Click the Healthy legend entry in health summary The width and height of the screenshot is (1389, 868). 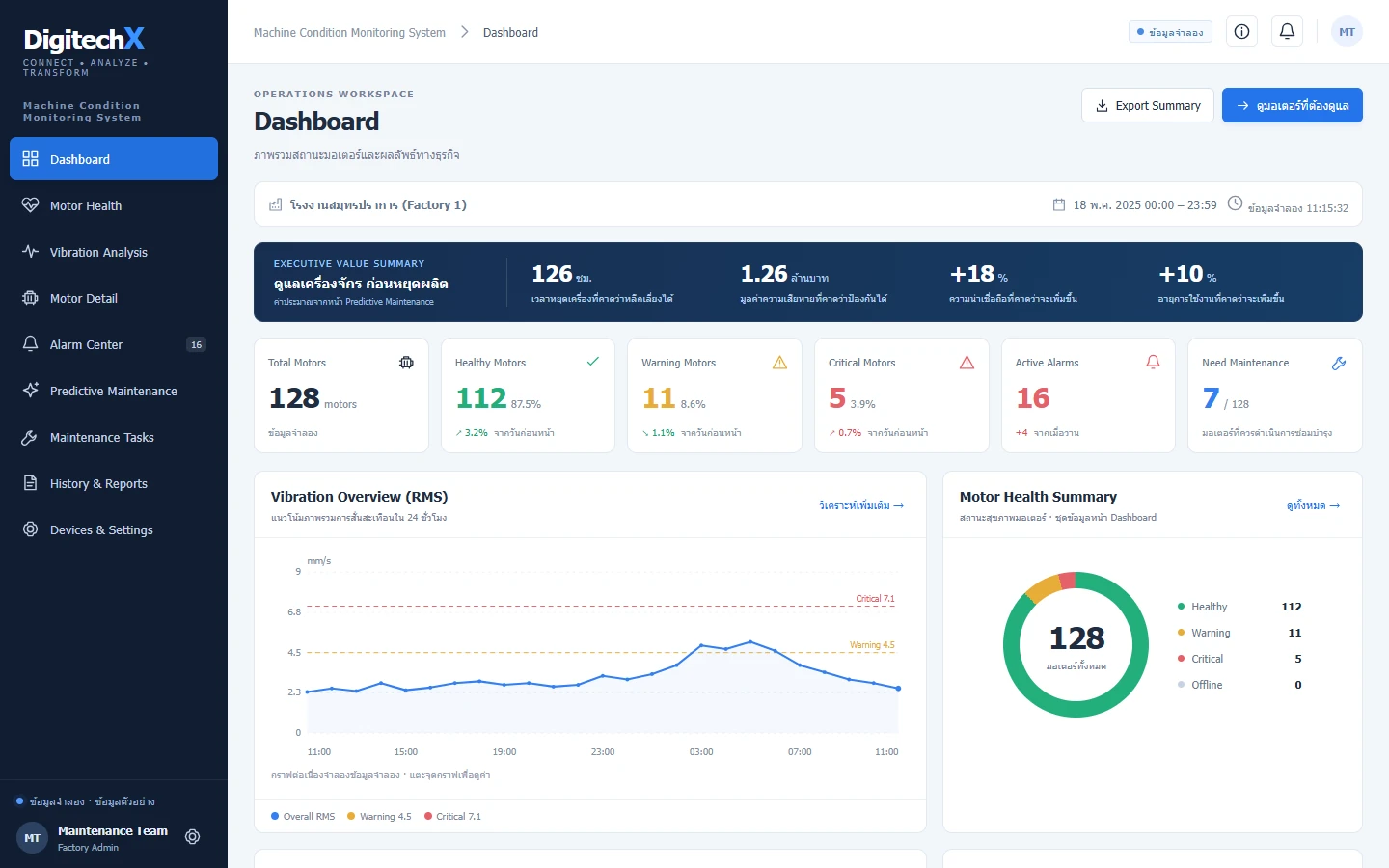point(1239,607)
